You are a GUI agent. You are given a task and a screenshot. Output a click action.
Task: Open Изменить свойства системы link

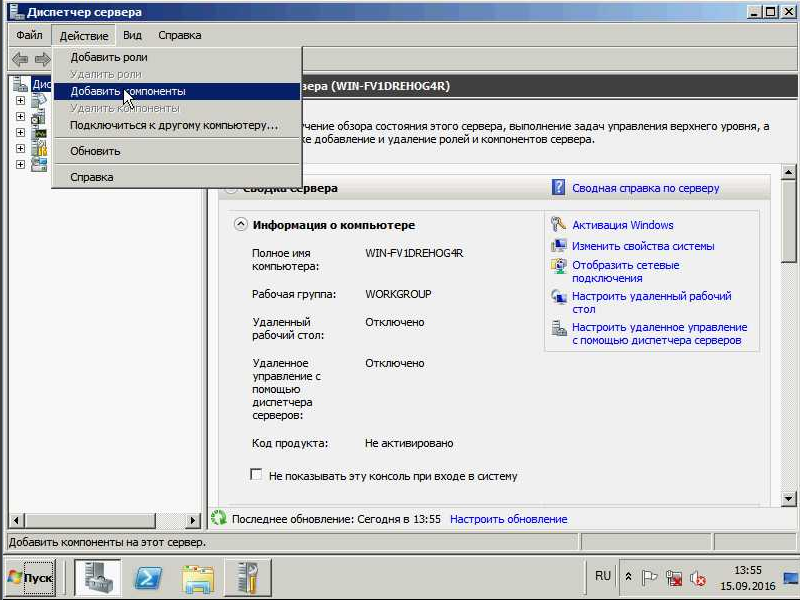point(643,246)
